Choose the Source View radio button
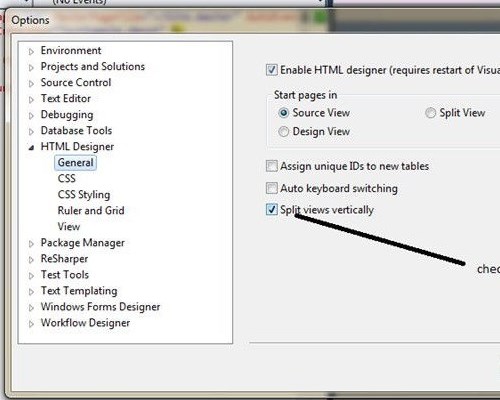This screenshot has width=500, height=400. point(283,113)
